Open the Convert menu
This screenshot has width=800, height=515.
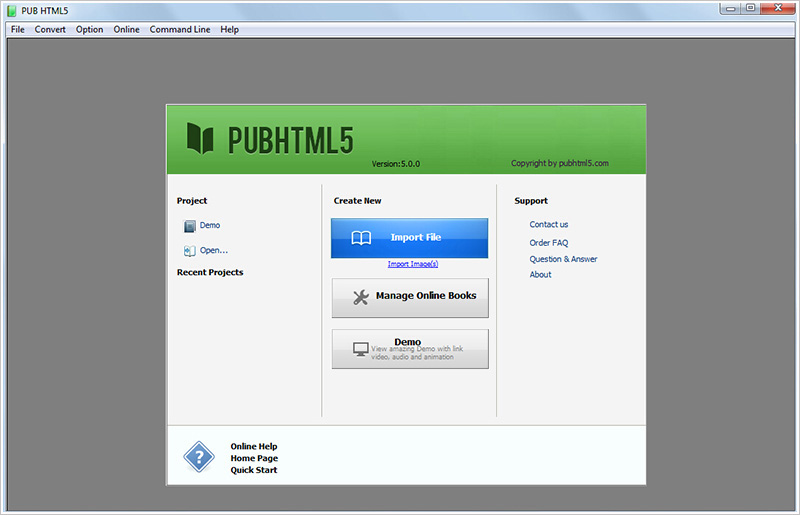50,30
